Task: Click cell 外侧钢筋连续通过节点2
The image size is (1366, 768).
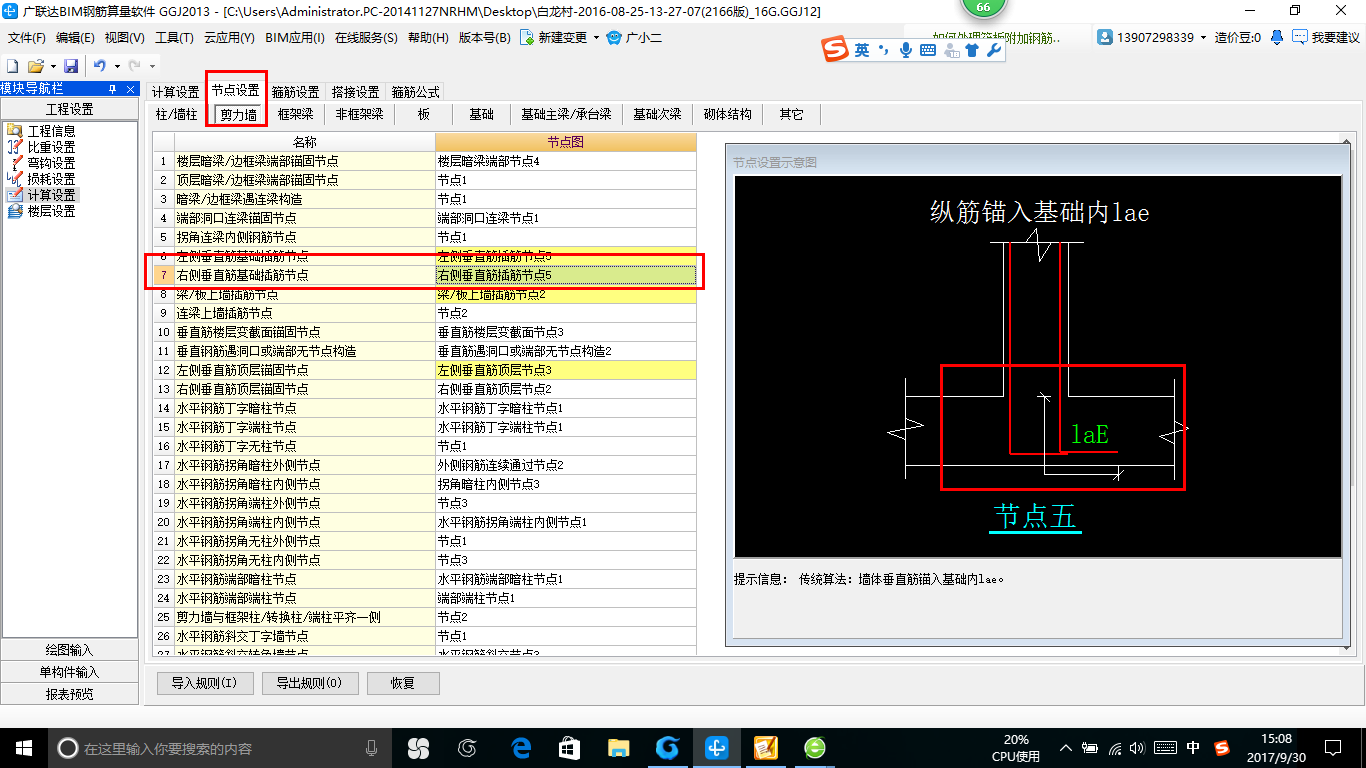Action: point(565,465)
